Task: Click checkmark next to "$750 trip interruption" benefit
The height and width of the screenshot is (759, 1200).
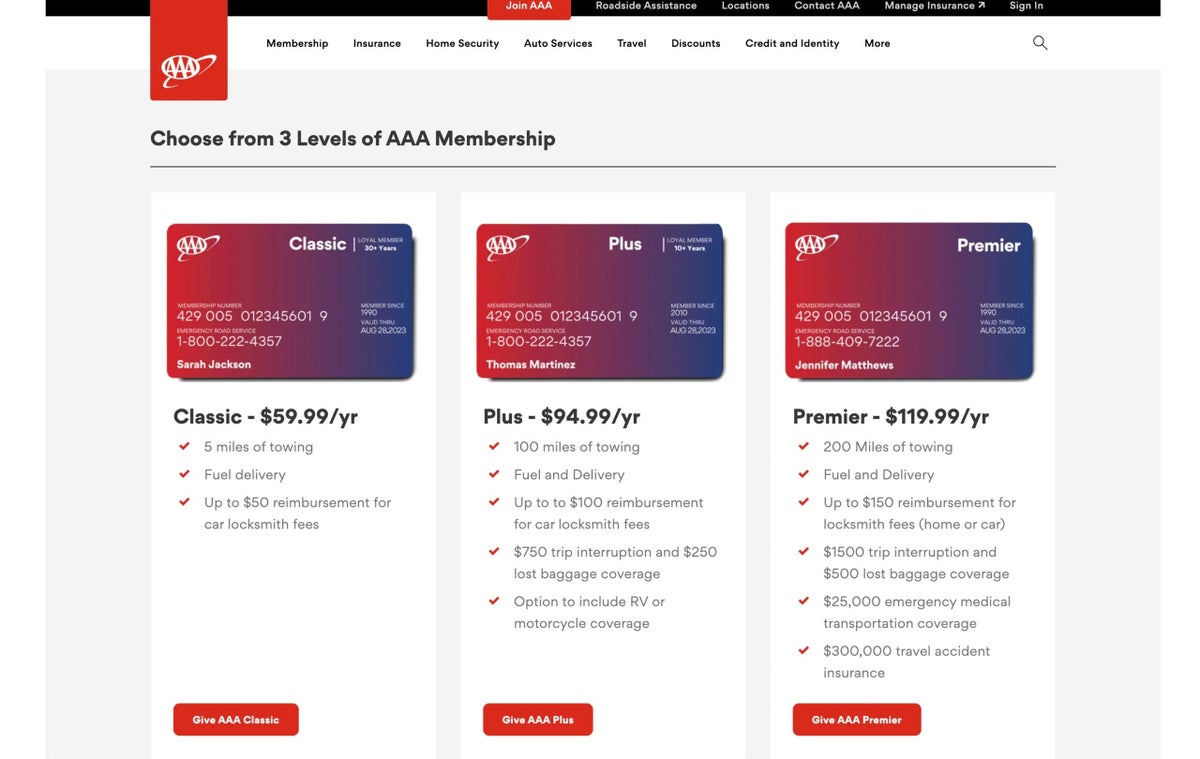Action: (494, 551)
